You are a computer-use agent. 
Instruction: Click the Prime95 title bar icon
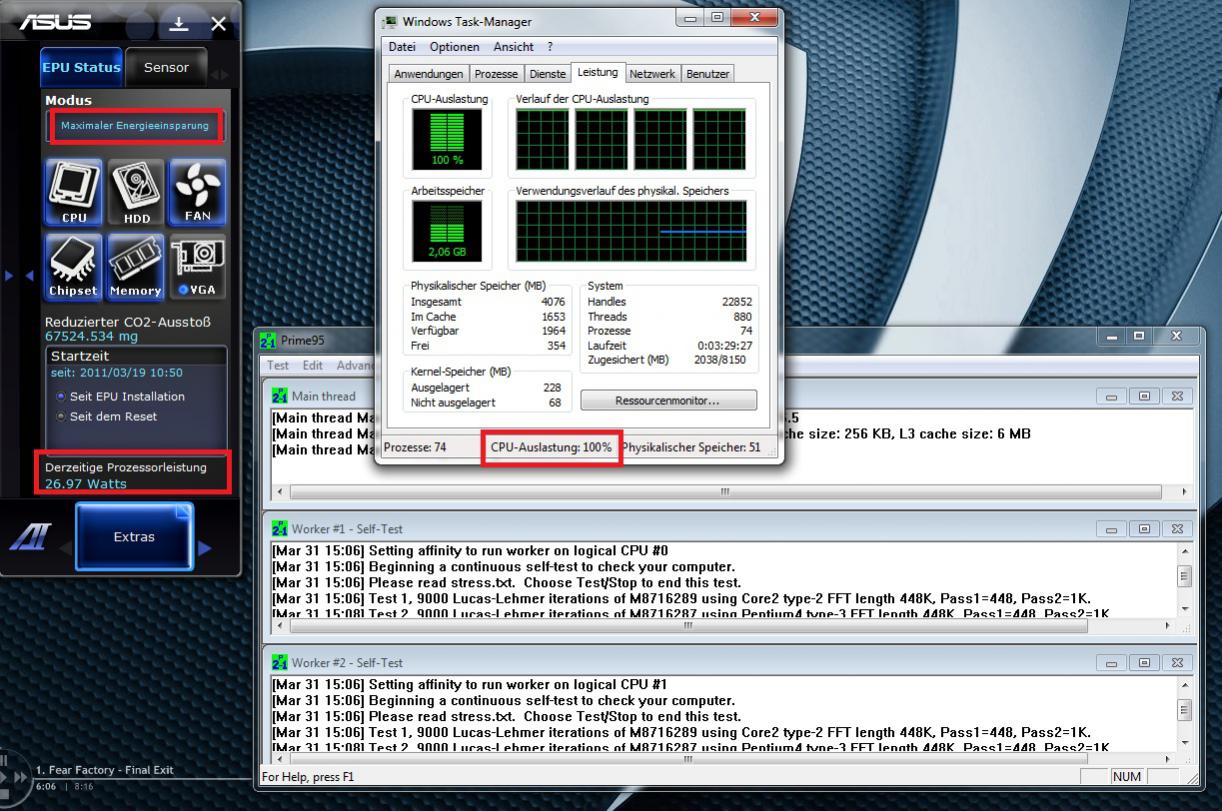[268, 340]
